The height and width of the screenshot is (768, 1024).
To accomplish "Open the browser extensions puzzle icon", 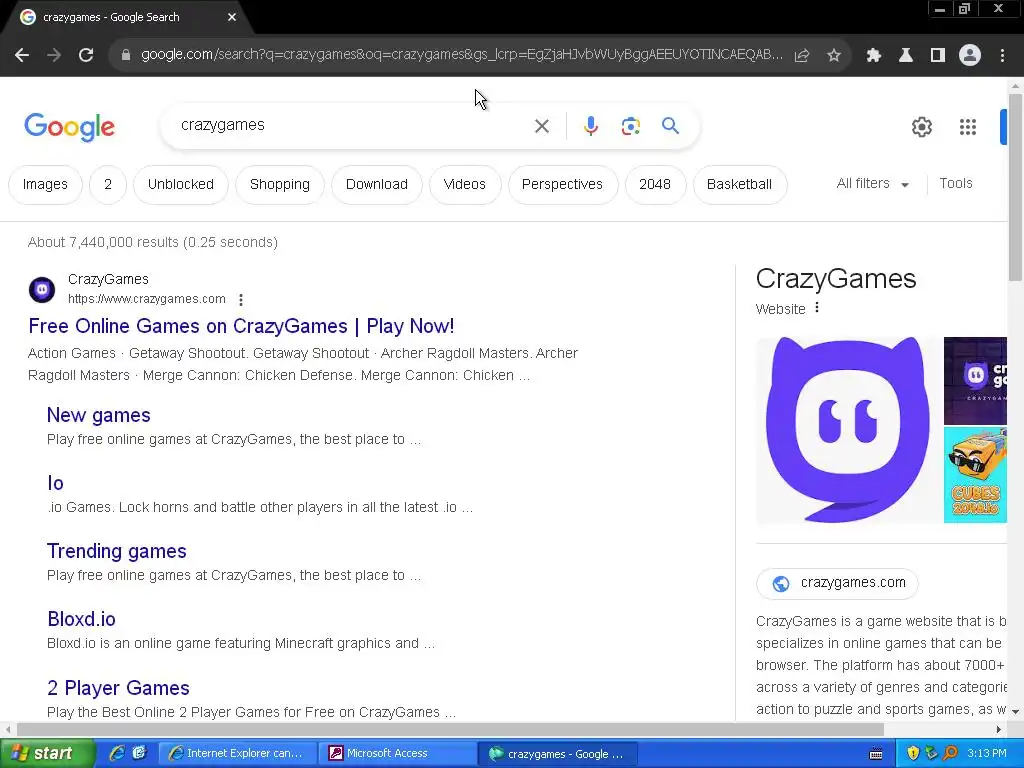I will click(874, 56).
